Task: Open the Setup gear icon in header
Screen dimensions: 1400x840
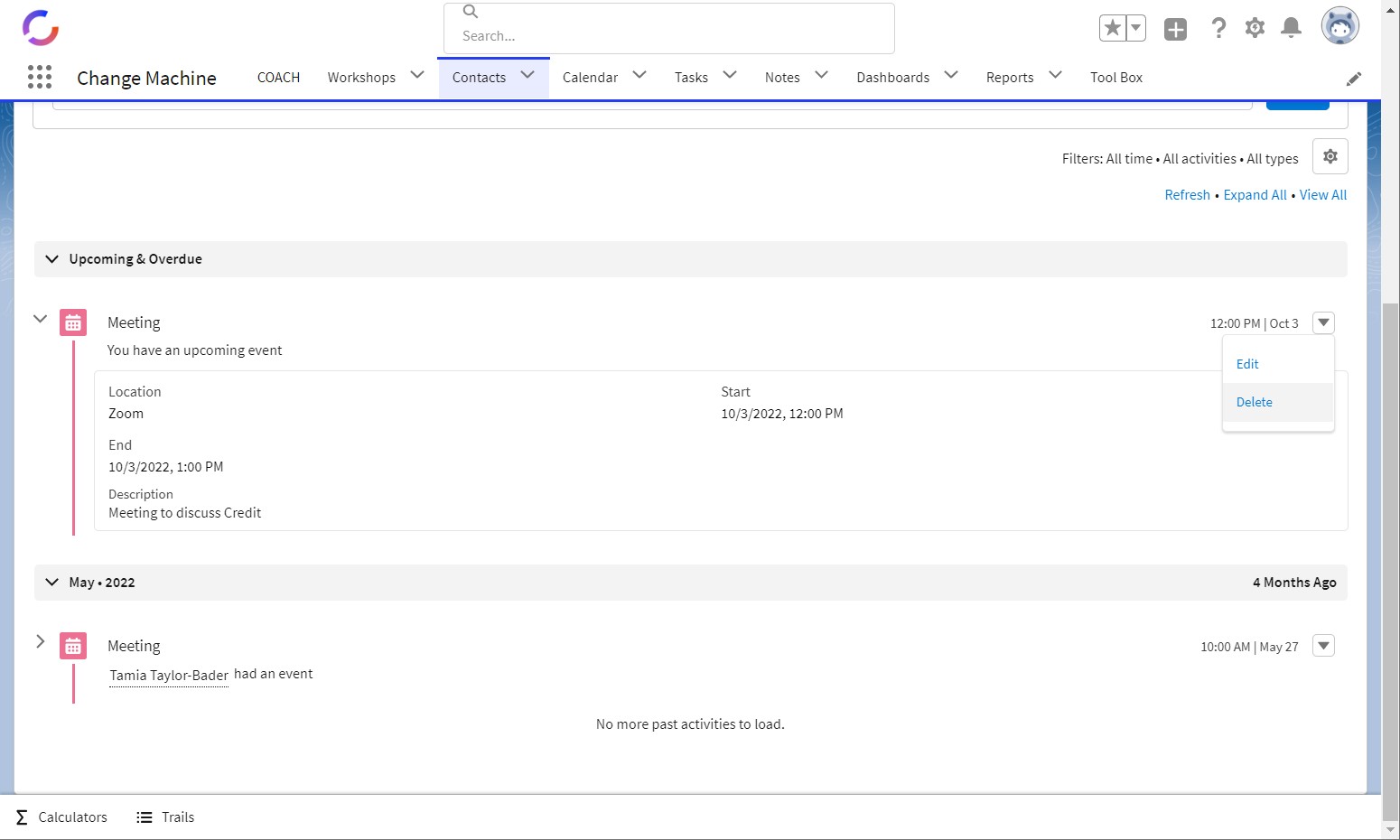Action: [1255, 28]
